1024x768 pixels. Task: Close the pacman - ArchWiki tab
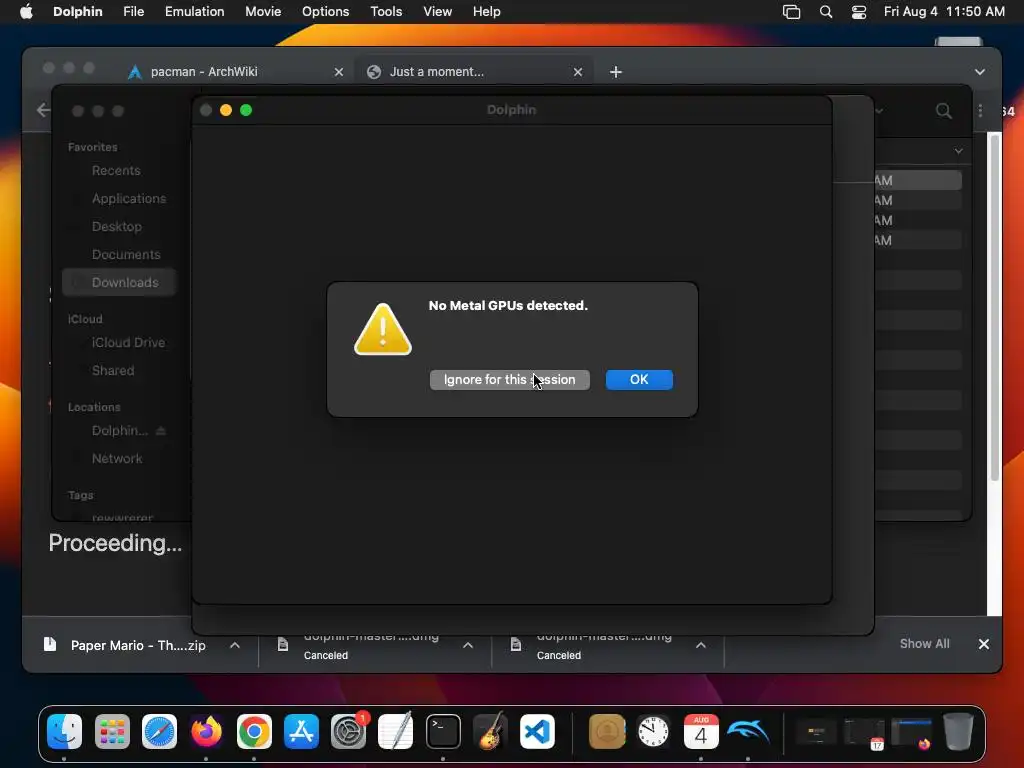pos(338,72)
